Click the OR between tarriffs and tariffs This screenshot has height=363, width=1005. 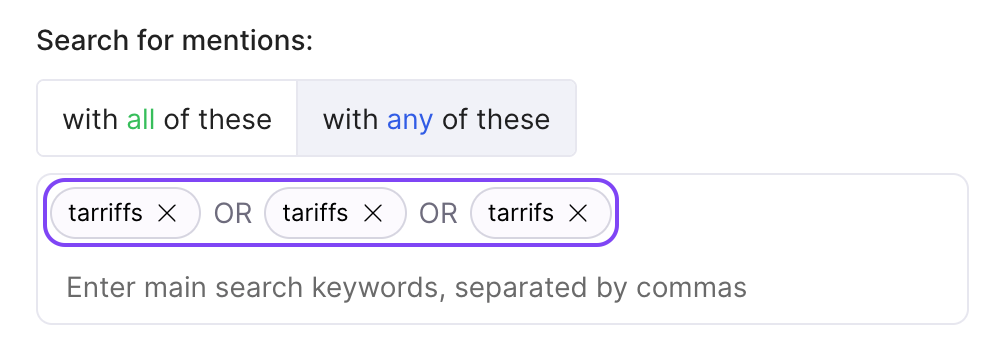233,213
